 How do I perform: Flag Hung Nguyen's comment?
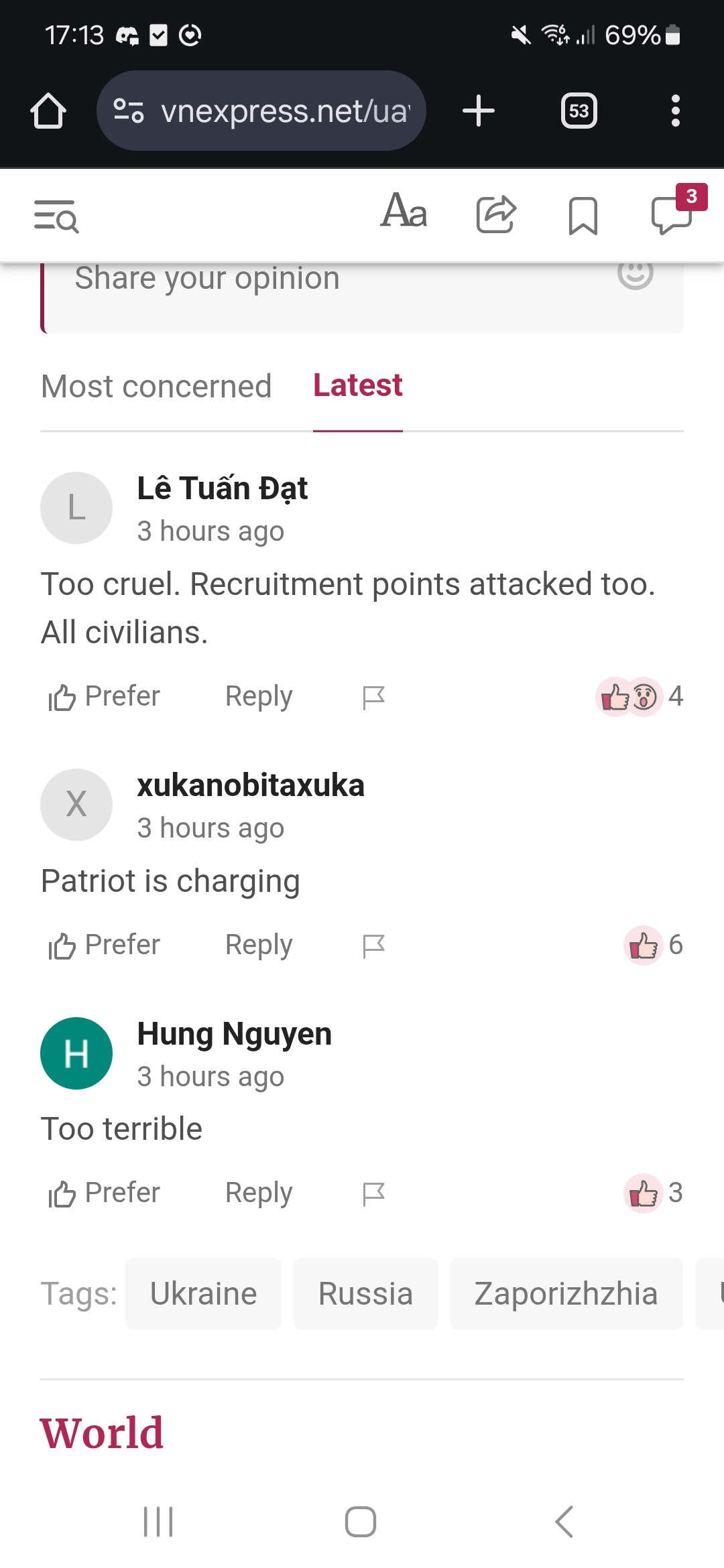(373, 1193)
